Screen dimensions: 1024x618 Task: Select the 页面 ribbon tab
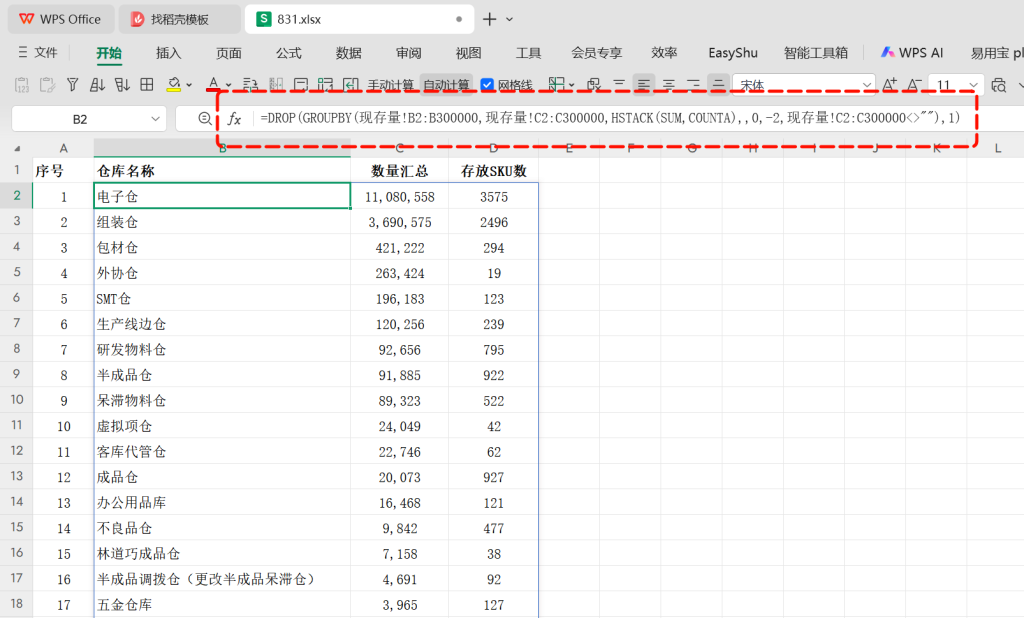pos(229,53)
